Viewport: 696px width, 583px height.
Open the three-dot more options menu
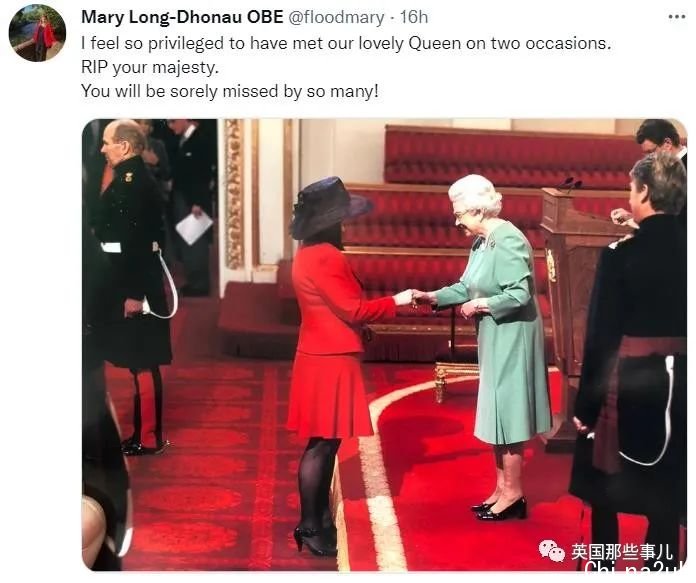676,17
